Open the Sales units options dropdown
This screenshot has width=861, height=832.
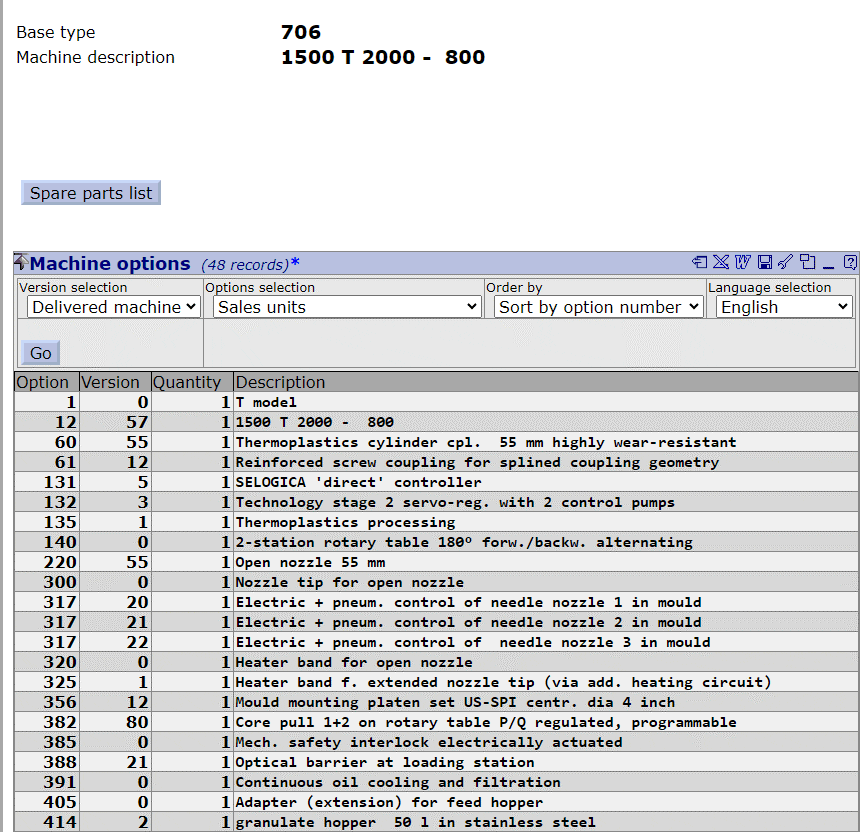click(x=347, y=307)
